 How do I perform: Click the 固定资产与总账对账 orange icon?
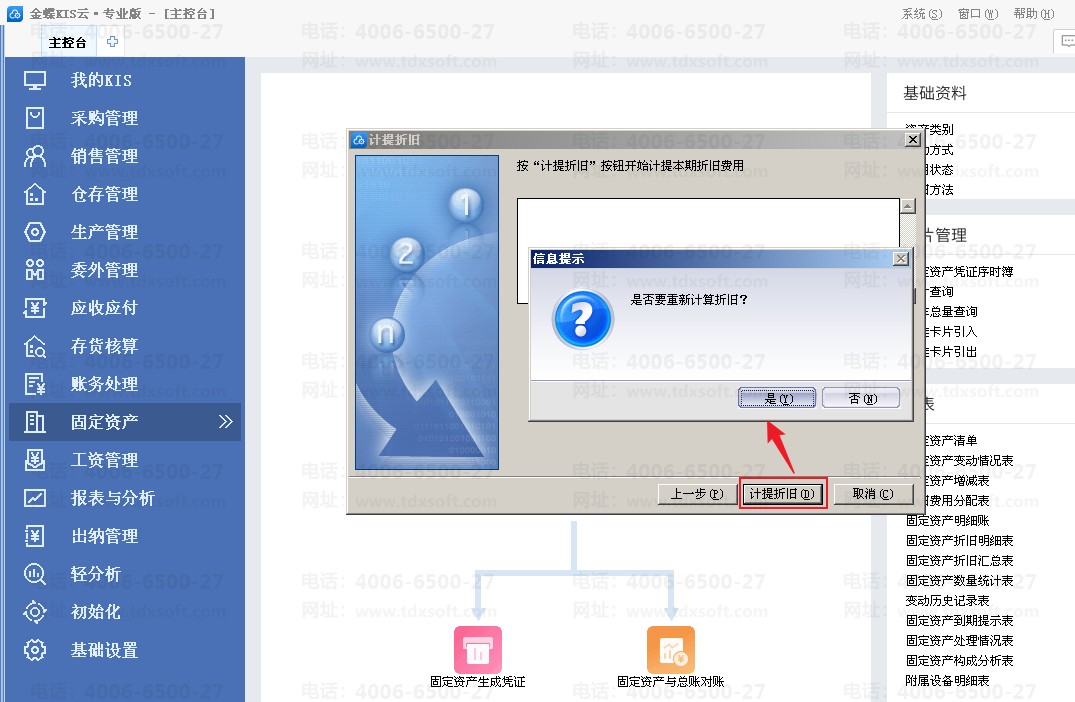pos(671,650)
